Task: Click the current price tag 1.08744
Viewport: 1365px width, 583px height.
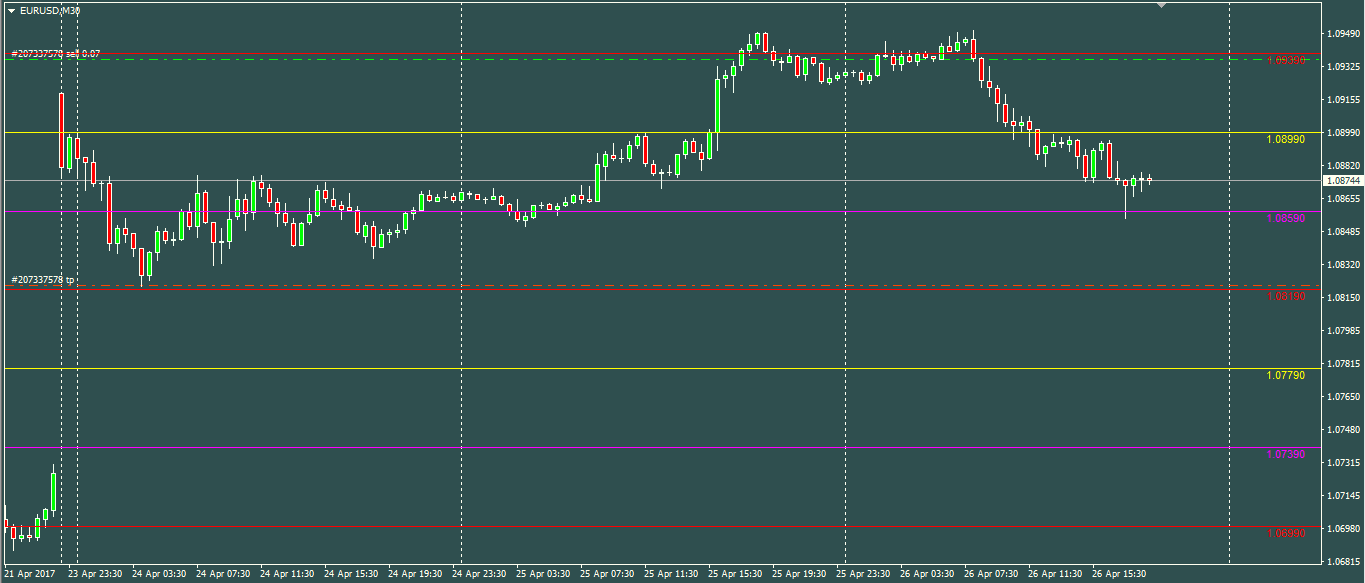Action: click(1342, 181)
